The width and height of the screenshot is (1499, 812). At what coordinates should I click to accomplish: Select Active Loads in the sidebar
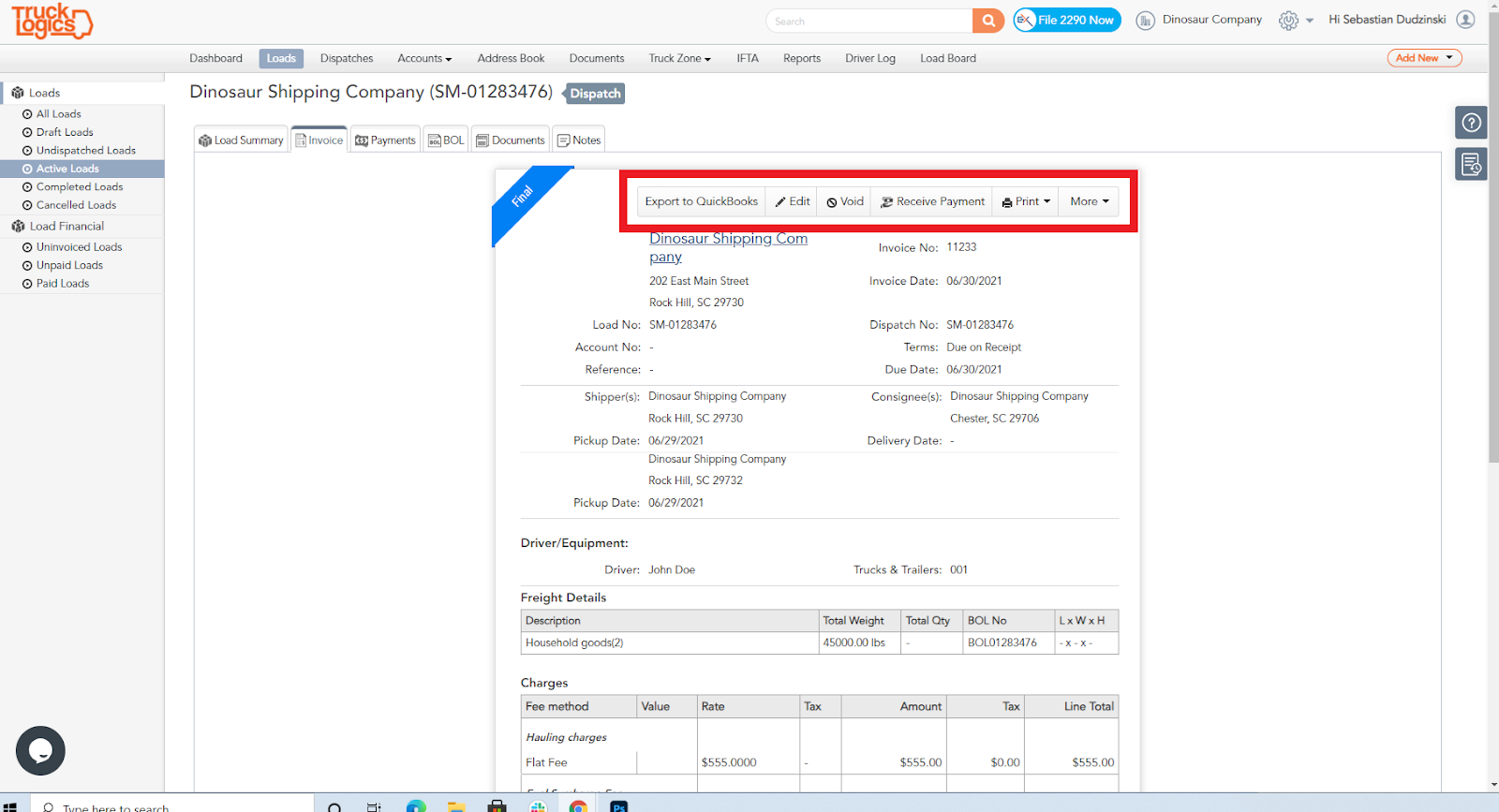pyautogui.click(x=82, y=169)
